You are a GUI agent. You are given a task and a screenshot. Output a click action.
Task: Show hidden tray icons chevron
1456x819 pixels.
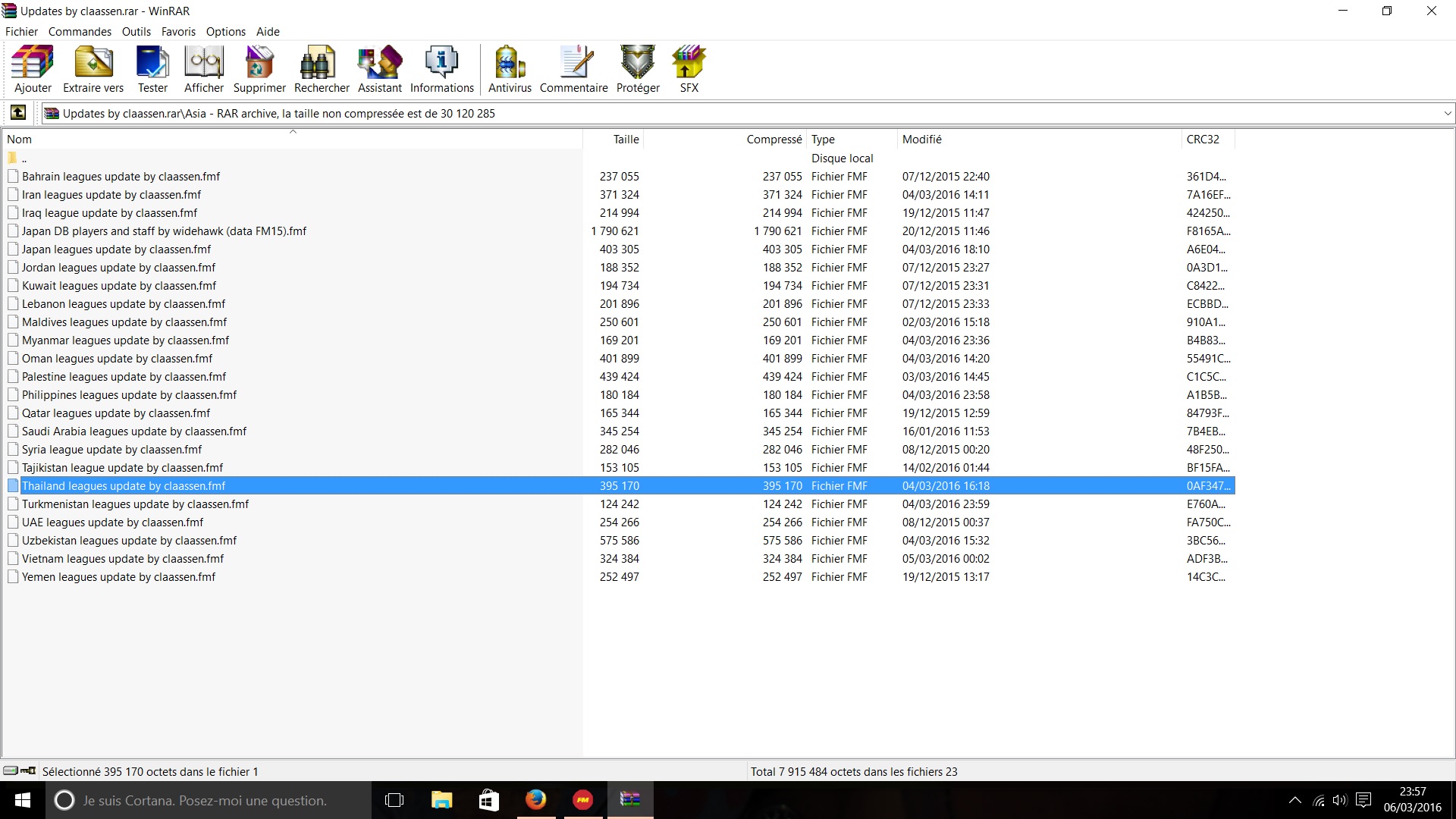point(1295,800)
